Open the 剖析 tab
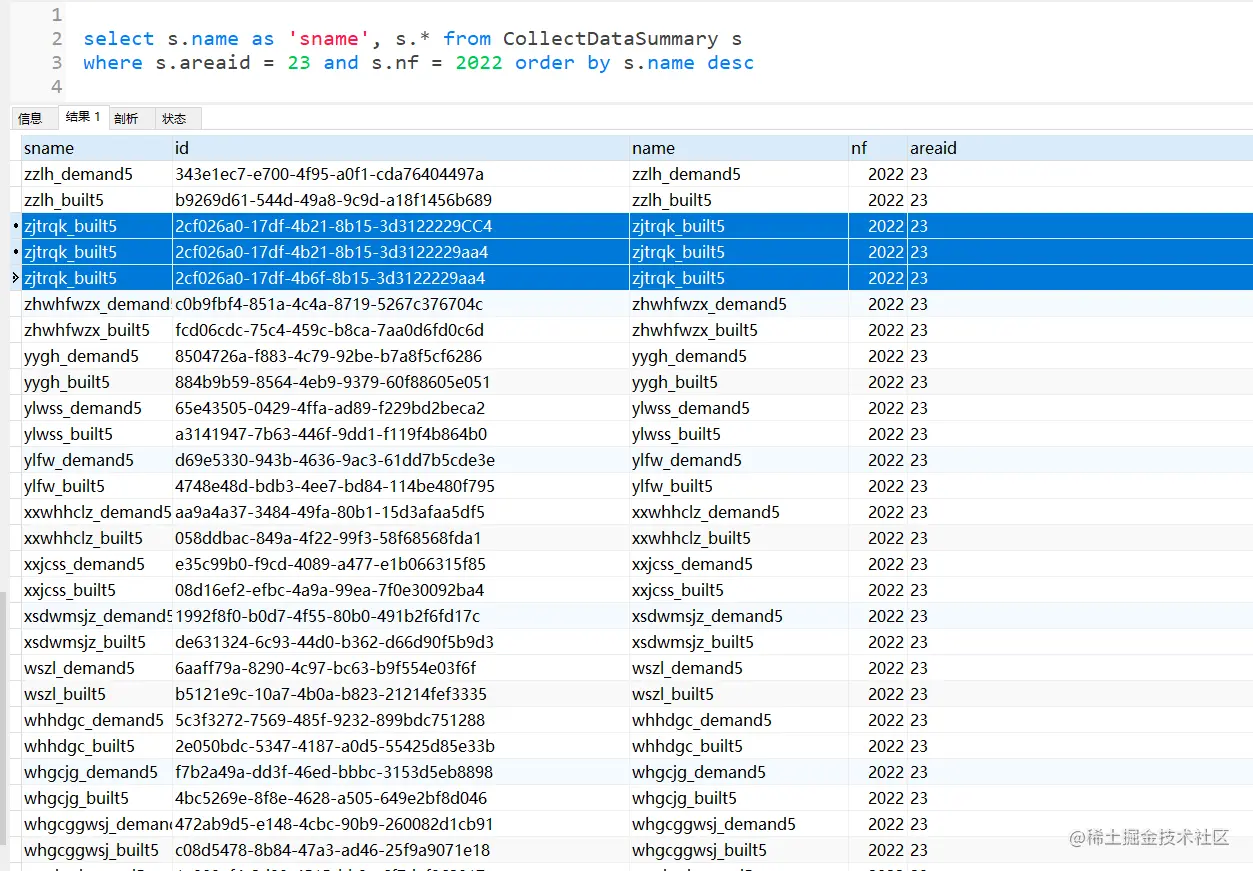The height and width of the screenshot is (871, 1253). (127, 118)
